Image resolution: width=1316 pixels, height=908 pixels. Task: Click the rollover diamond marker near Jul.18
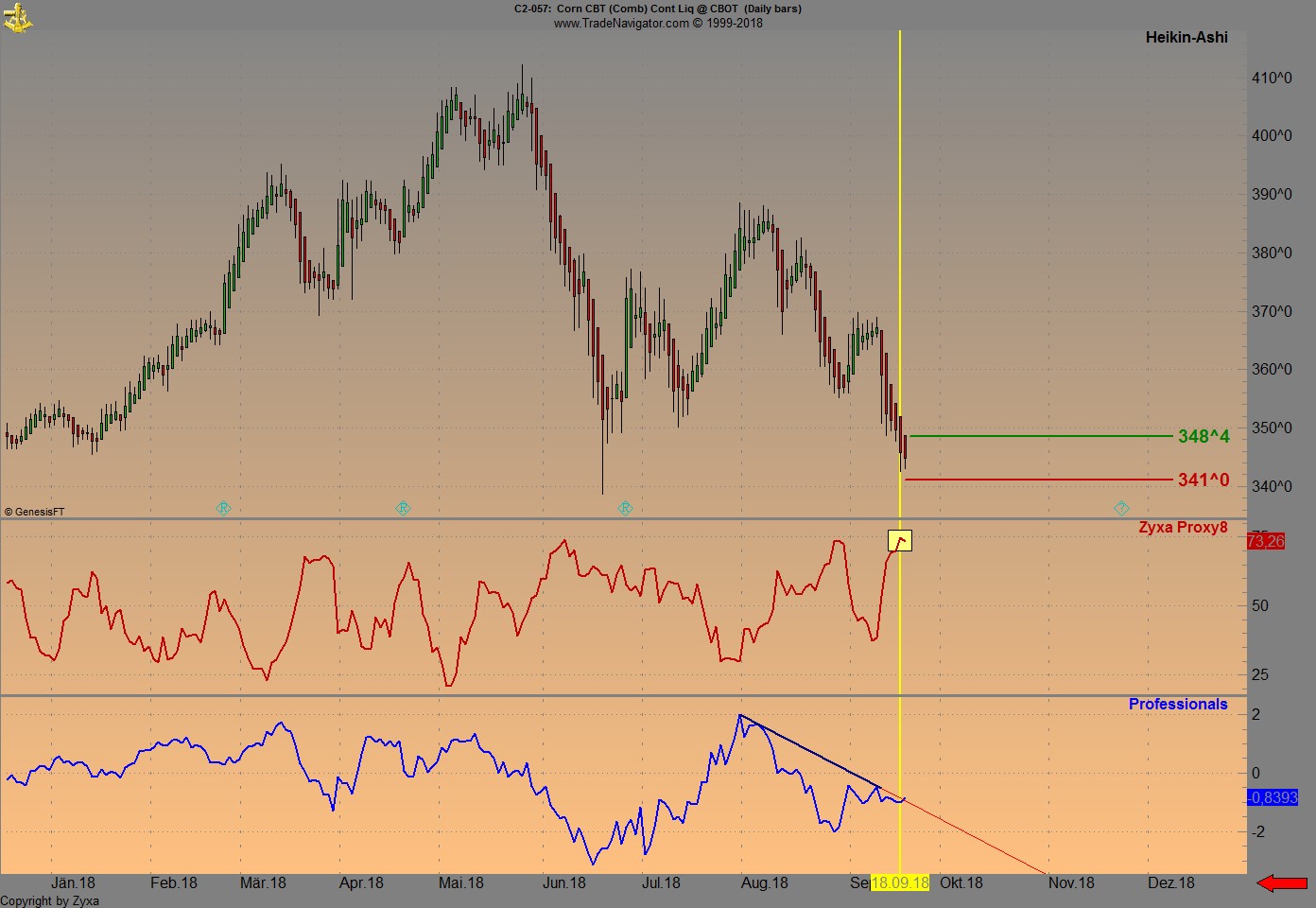point(625,508)
